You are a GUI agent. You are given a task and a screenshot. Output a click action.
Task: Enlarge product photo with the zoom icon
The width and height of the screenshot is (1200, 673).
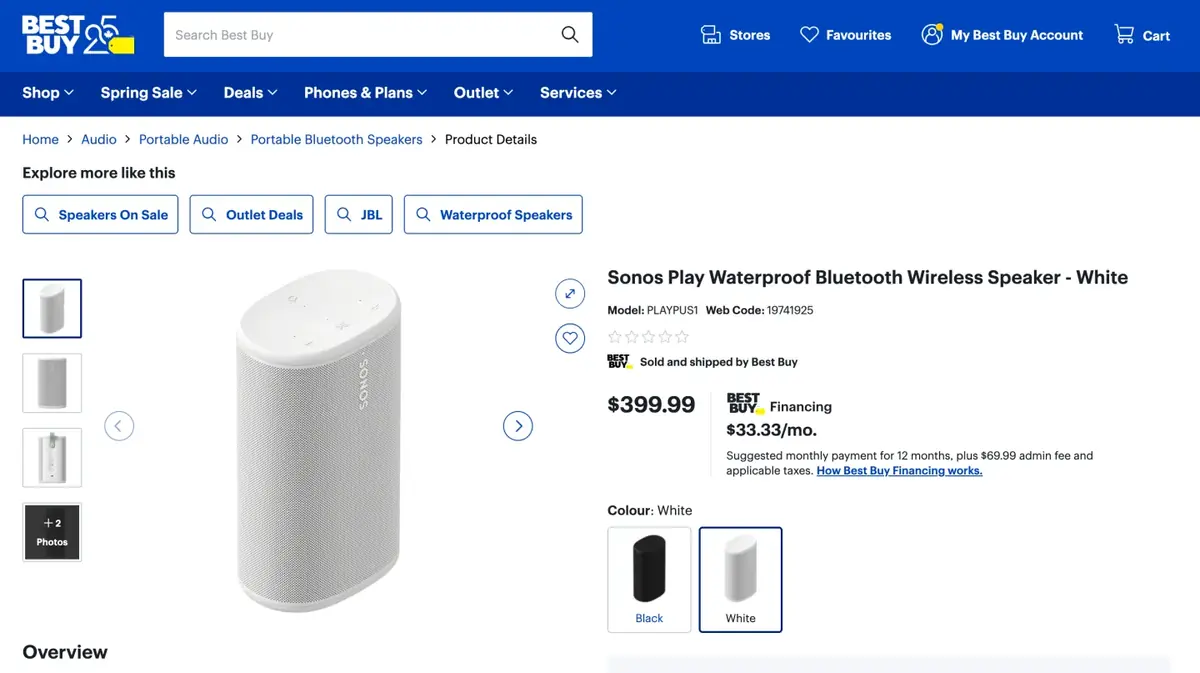point(570,293)
